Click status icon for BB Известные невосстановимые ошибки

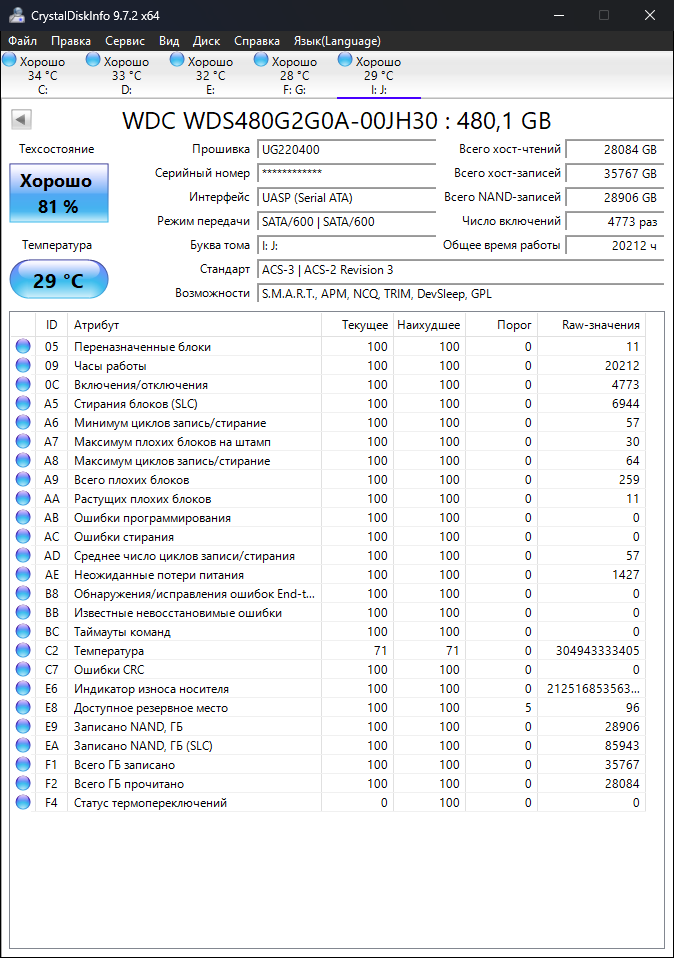(23, 612)
